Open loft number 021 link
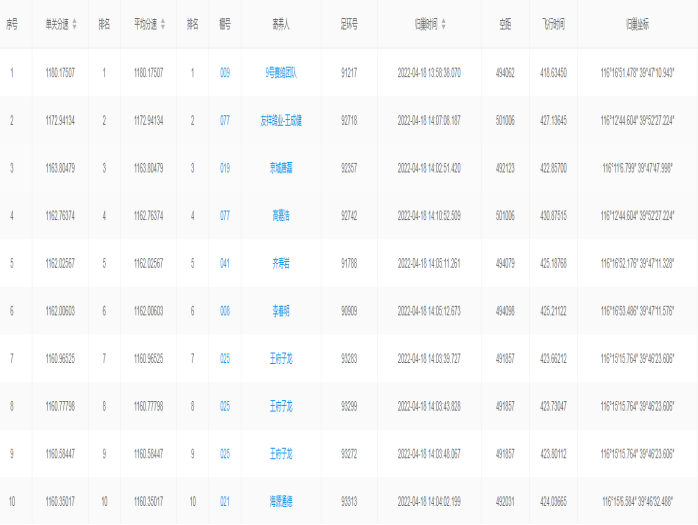 (x=225, y=500)
